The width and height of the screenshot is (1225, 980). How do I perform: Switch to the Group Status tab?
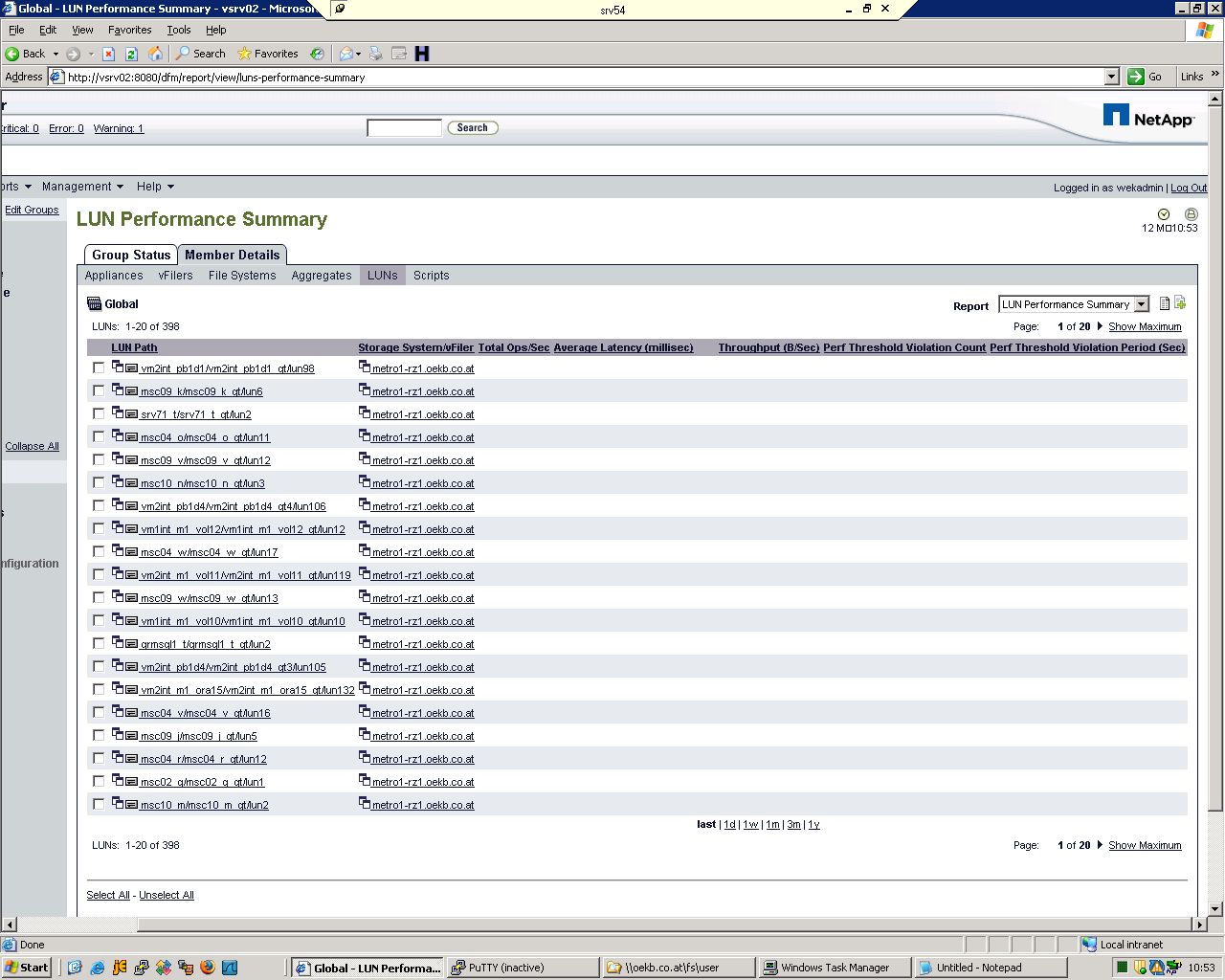tap(131, 255)
